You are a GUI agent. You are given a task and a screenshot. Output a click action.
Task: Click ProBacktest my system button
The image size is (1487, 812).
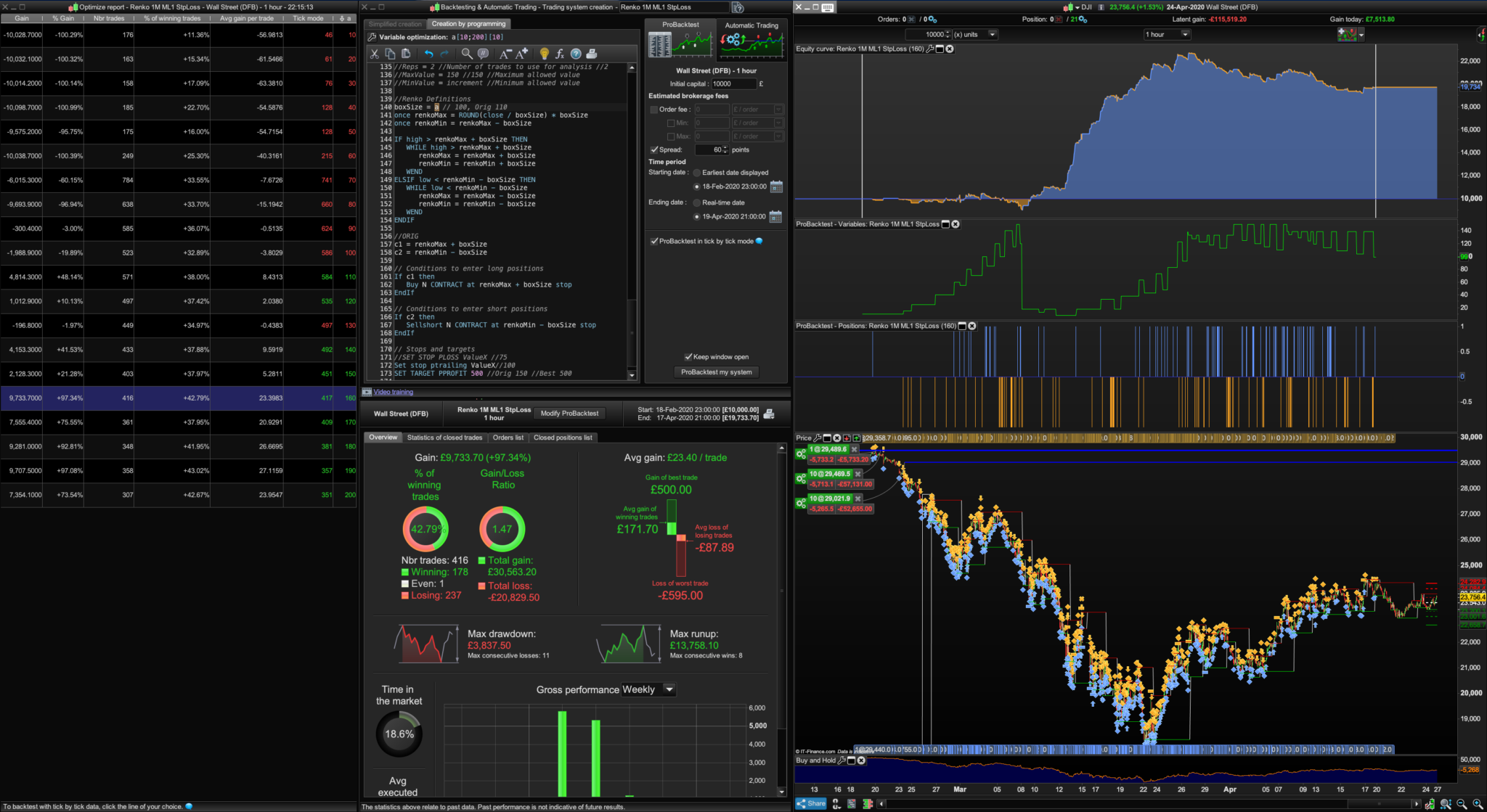(x=716, y=372)
